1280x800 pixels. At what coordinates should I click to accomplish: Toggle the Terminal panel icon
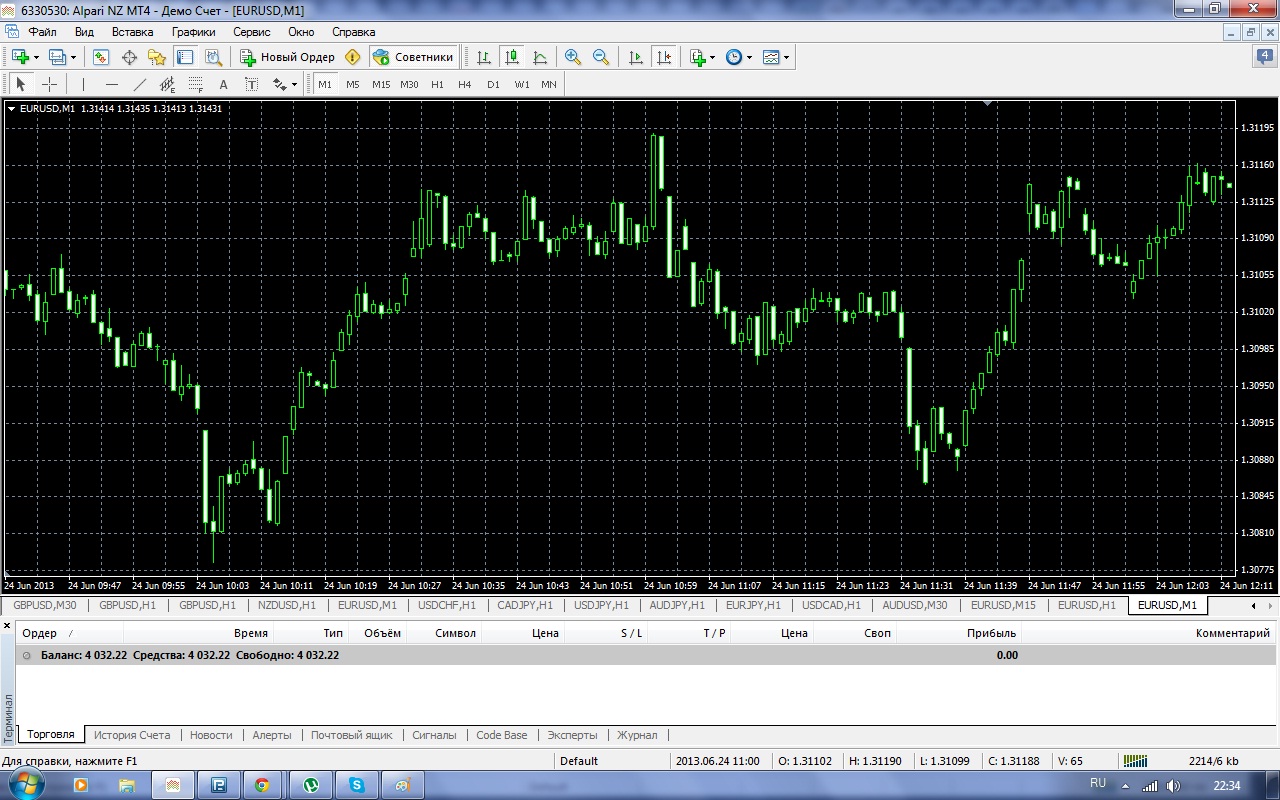(185, 57)
